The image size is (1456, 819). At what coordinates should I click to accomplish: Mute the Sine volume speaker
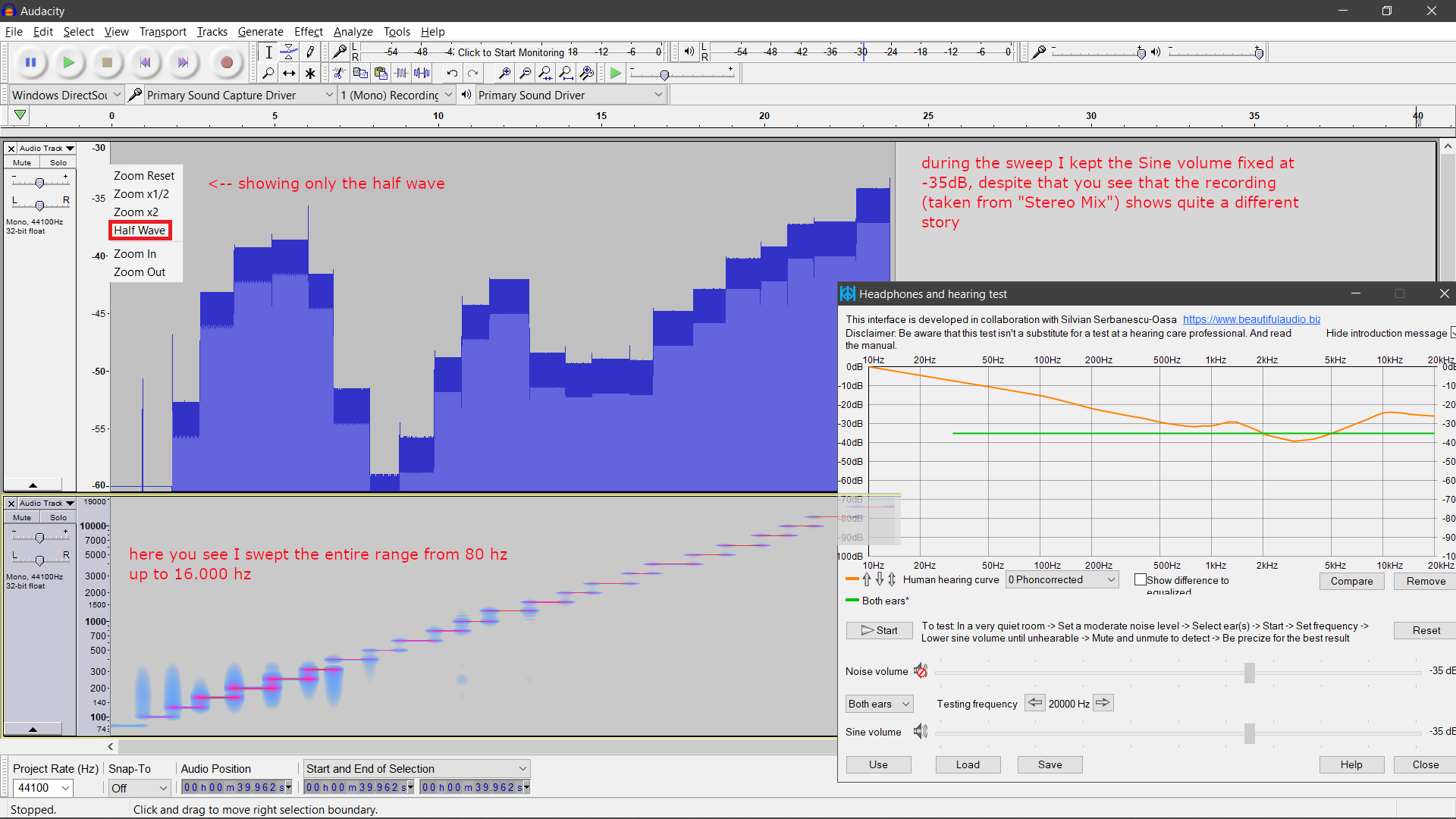click(921, 732)
